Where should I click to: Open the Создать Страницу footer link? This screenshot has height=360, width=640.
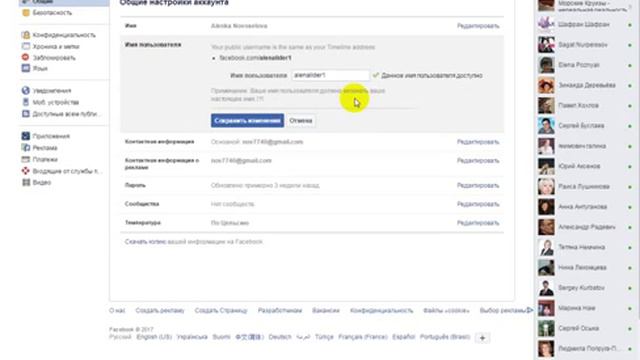point(221,311)
